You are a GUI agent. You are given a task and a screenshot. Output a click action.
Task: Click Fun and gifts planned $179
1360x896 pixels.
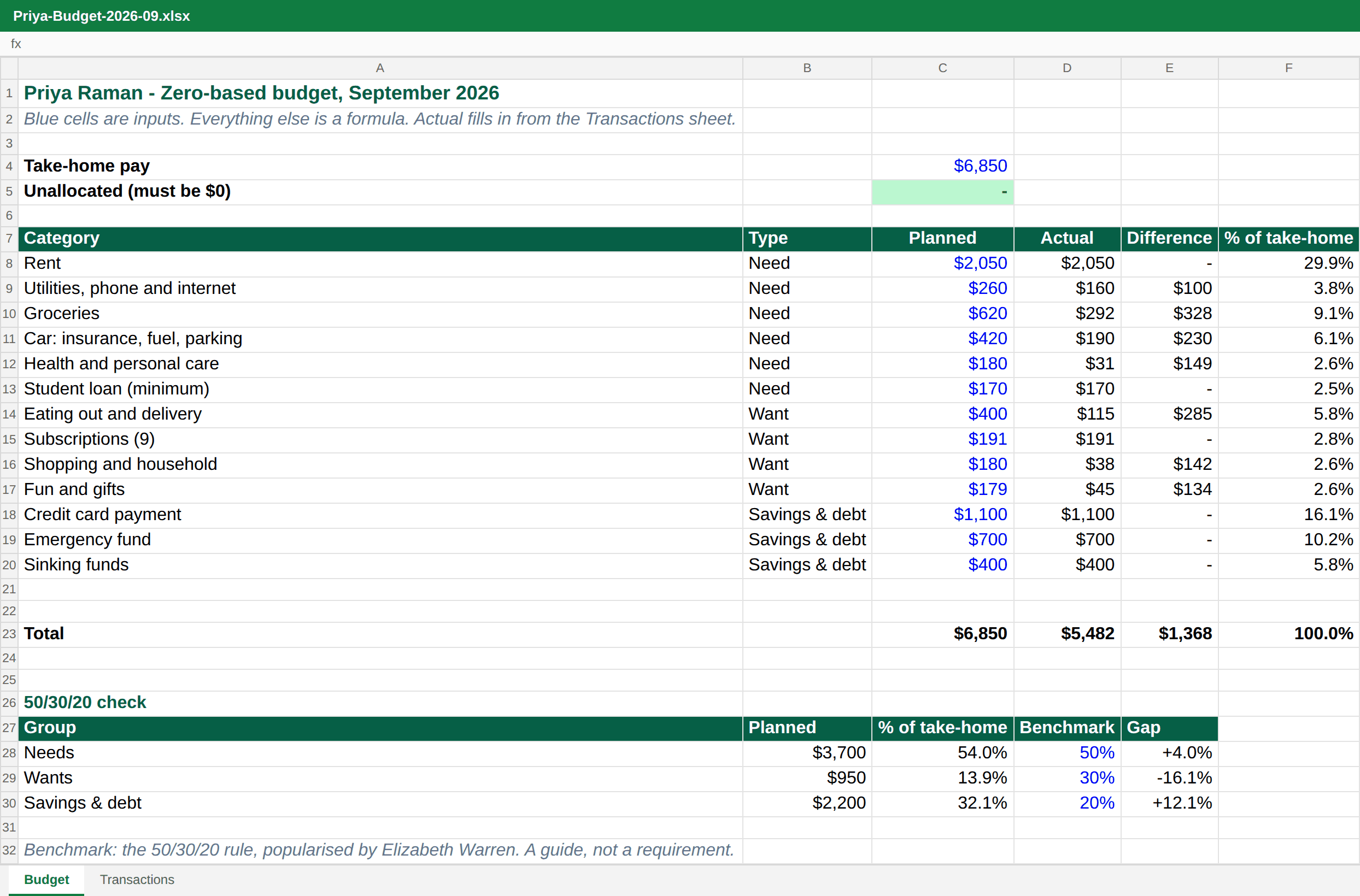click(943, 490)
